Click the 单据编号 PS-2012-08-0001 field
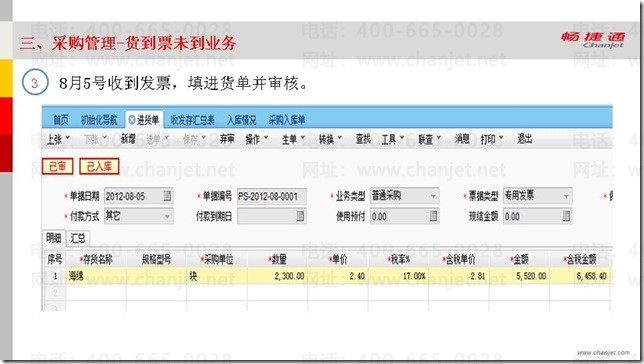Image resolution: width=644 pixels, height=364 pixels. (x=271, y=196)
